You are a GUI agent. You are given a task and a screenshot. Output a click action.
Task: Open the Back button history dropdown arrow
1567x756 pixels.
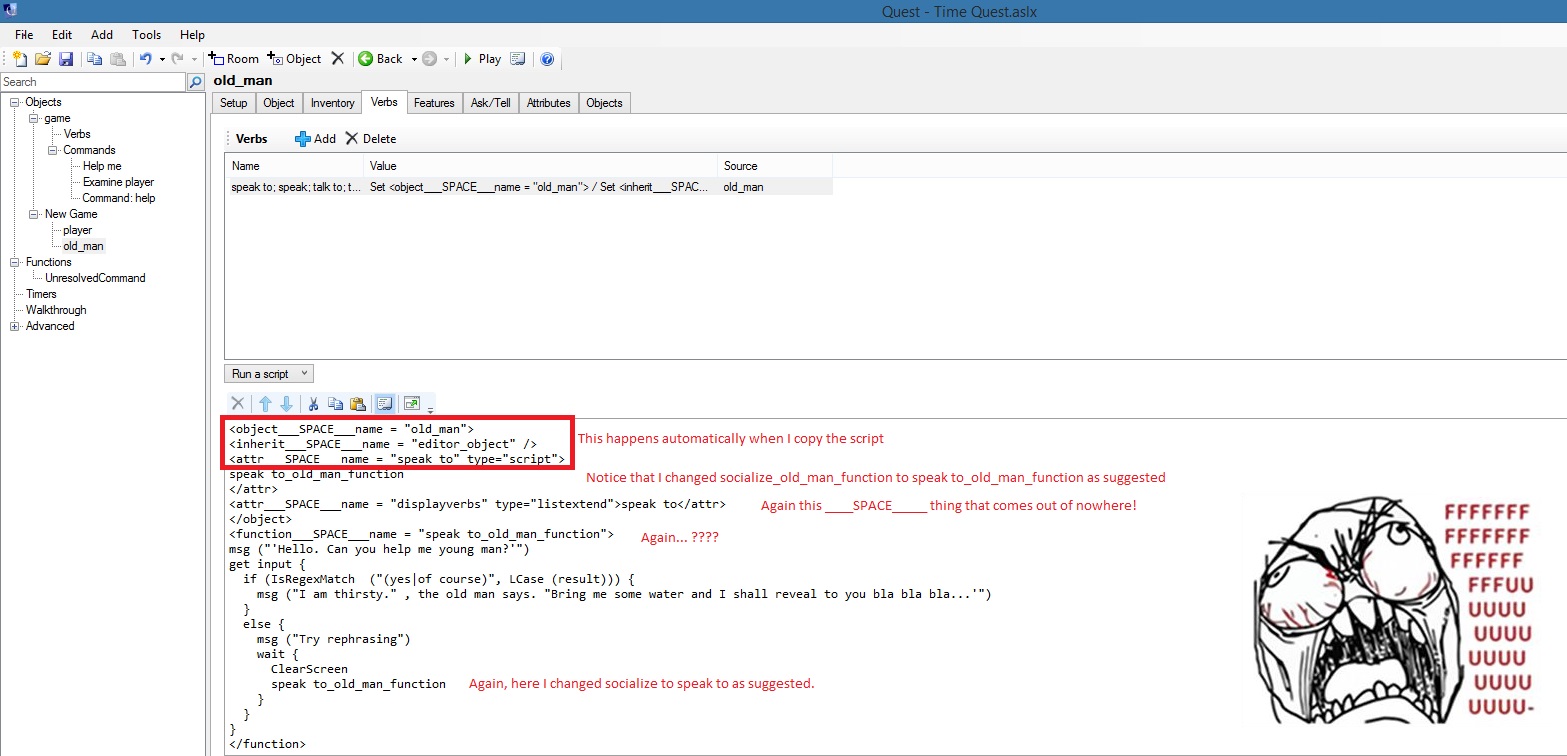click(414, 59)
